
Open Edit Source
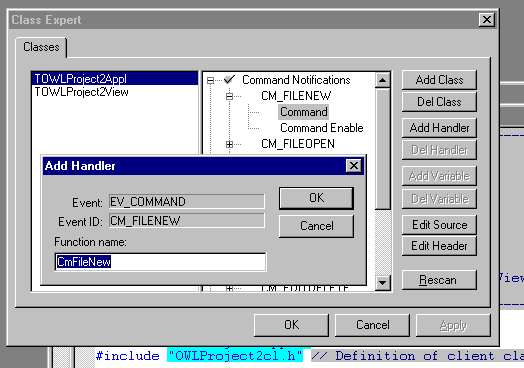pyautogui.click(x=439, y=225)
